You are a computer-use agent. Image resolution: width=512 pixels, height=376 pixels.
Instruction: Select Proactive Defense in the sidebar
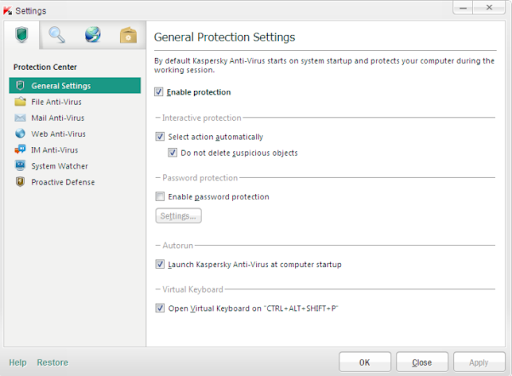coord(75,182)
